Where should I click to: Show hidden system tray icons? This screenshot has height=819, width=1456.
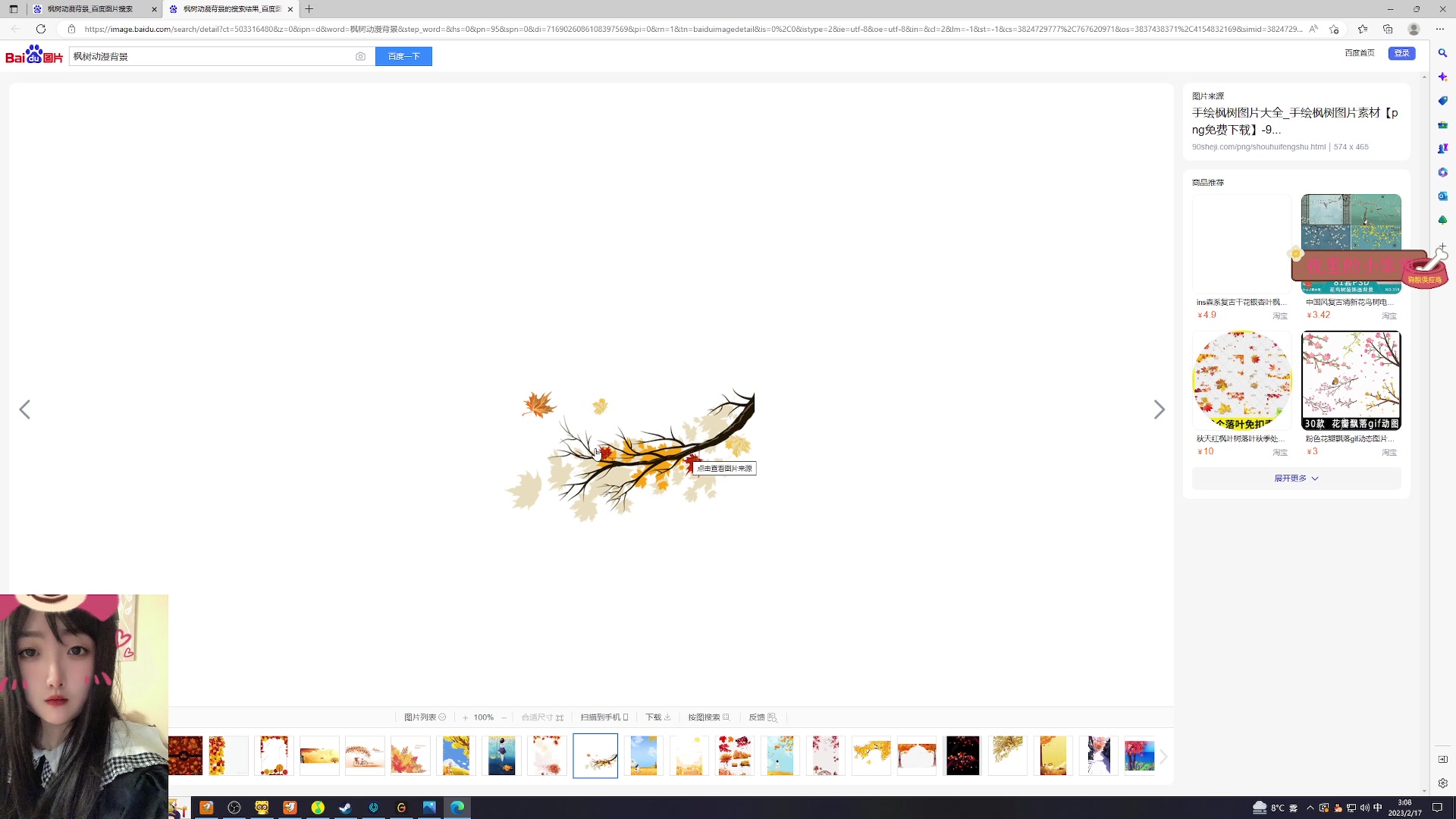point(1310,808)
